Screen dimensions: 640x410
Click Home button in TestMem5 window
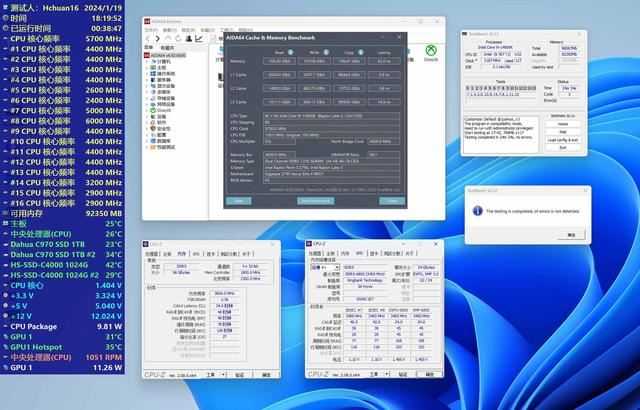click(563, 124)
